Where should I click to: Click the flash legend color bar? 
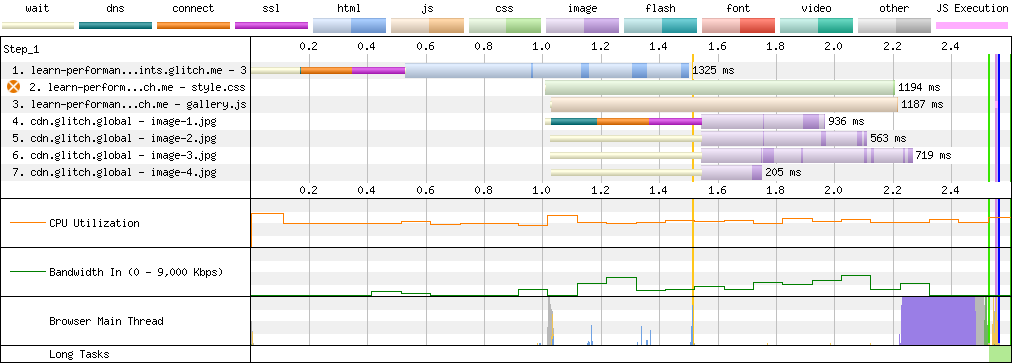coord(660,25)
